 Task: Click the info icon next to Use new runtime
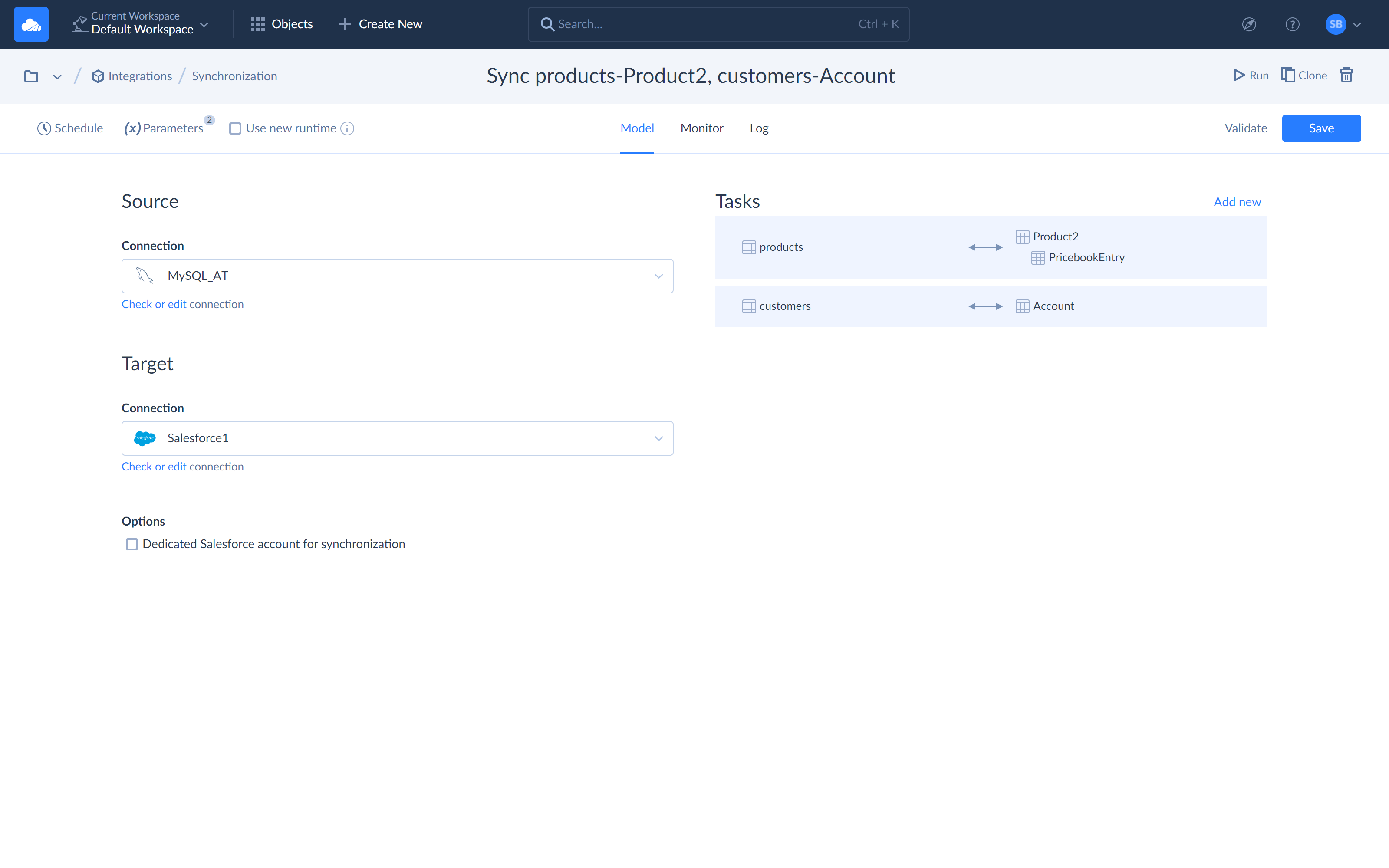coord(347,128)
